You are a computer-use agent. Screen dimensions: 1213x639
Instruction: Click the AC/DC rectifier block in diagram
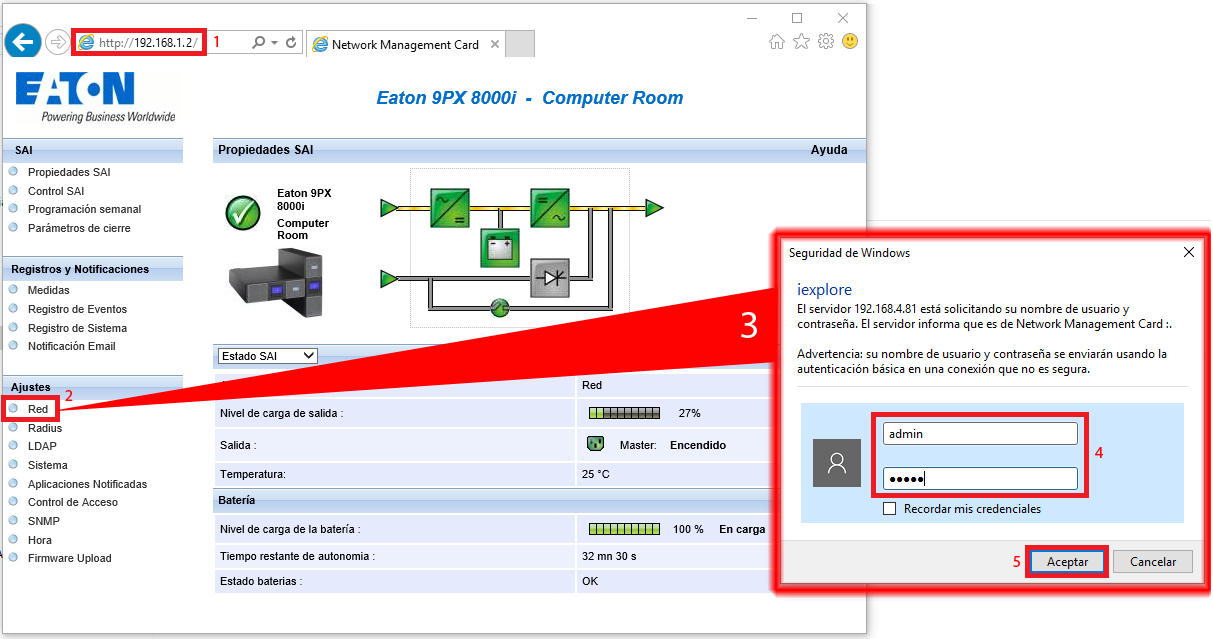(x=450, y=208)
